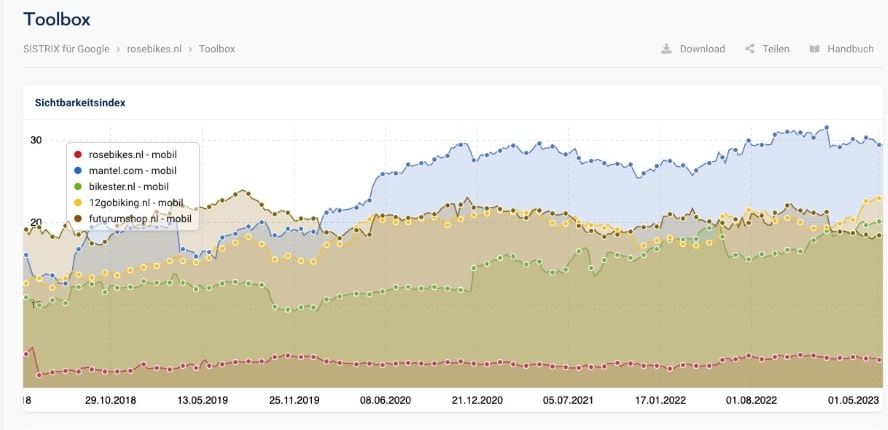Click the Toolbox page title
Viewport: 888px width, 430px height.
[x=57, y=19]
